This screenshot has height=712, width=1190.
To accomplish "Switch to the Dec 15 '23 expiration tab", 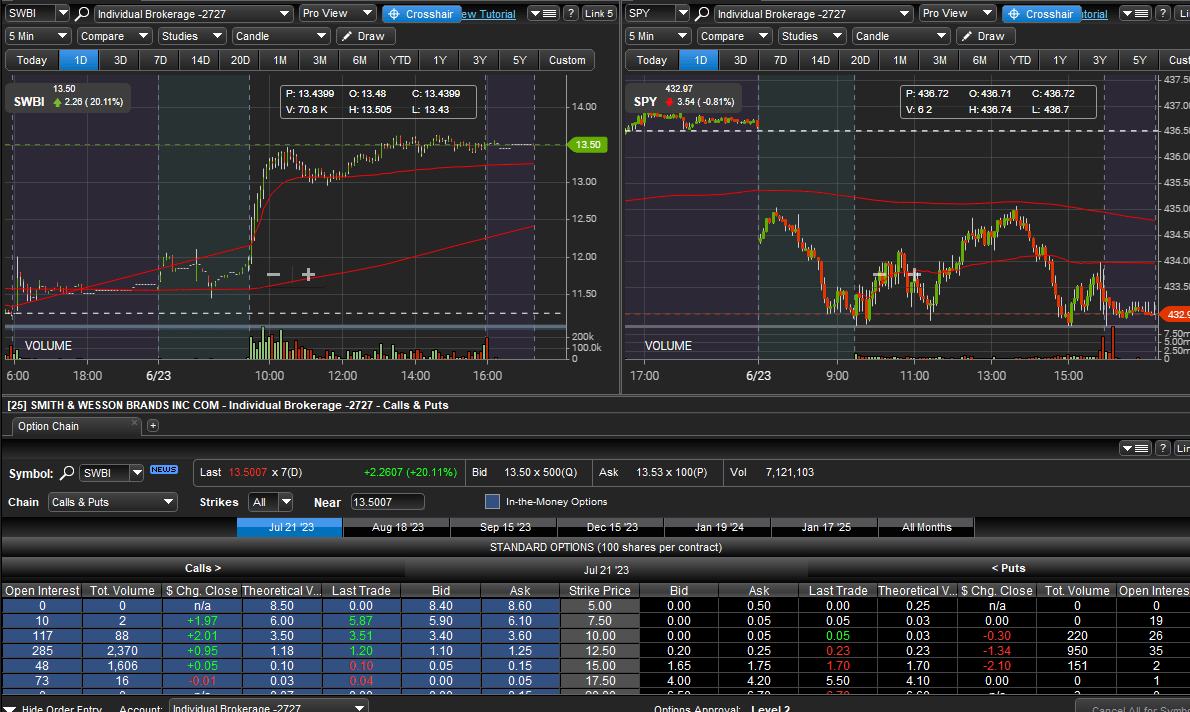I will tap(611, 527).
